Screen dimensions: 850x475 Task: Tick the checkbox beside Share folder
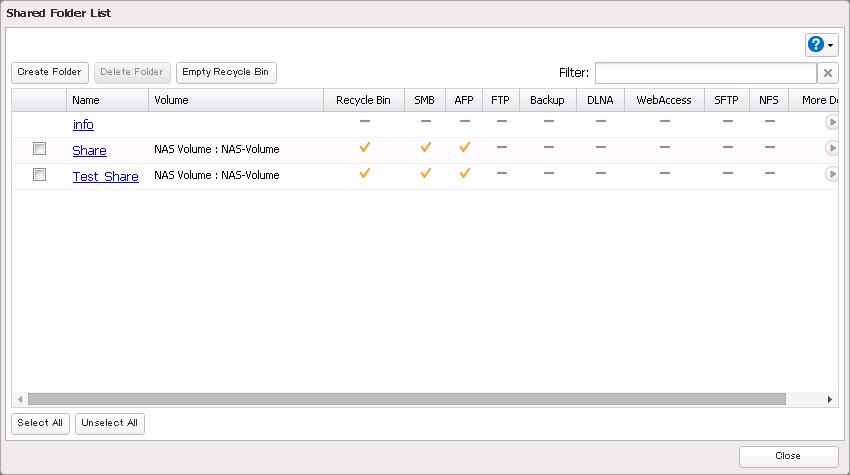(x=40, y=149)
